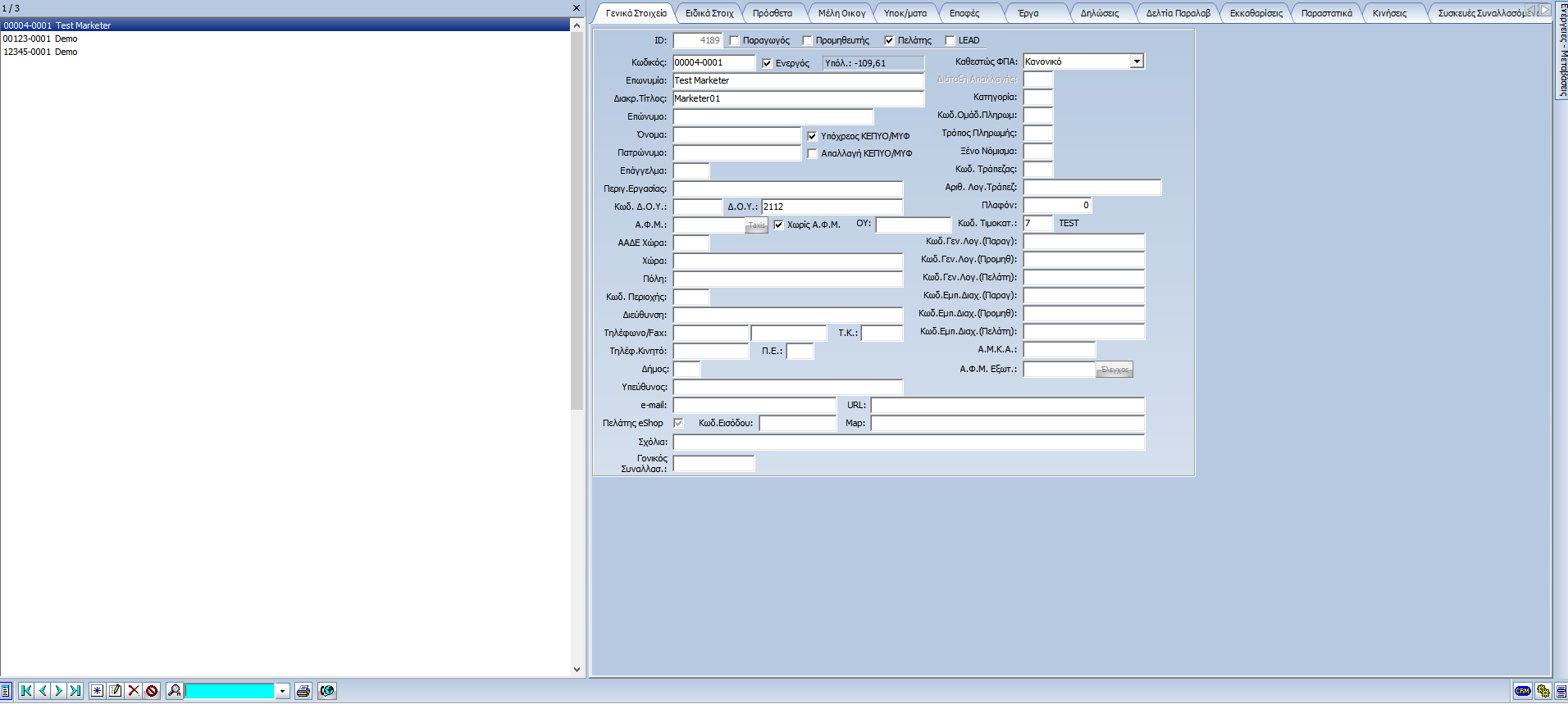Click the Υπεύθυνος input field
The image size is (1568, 704).
coord(787,387)
